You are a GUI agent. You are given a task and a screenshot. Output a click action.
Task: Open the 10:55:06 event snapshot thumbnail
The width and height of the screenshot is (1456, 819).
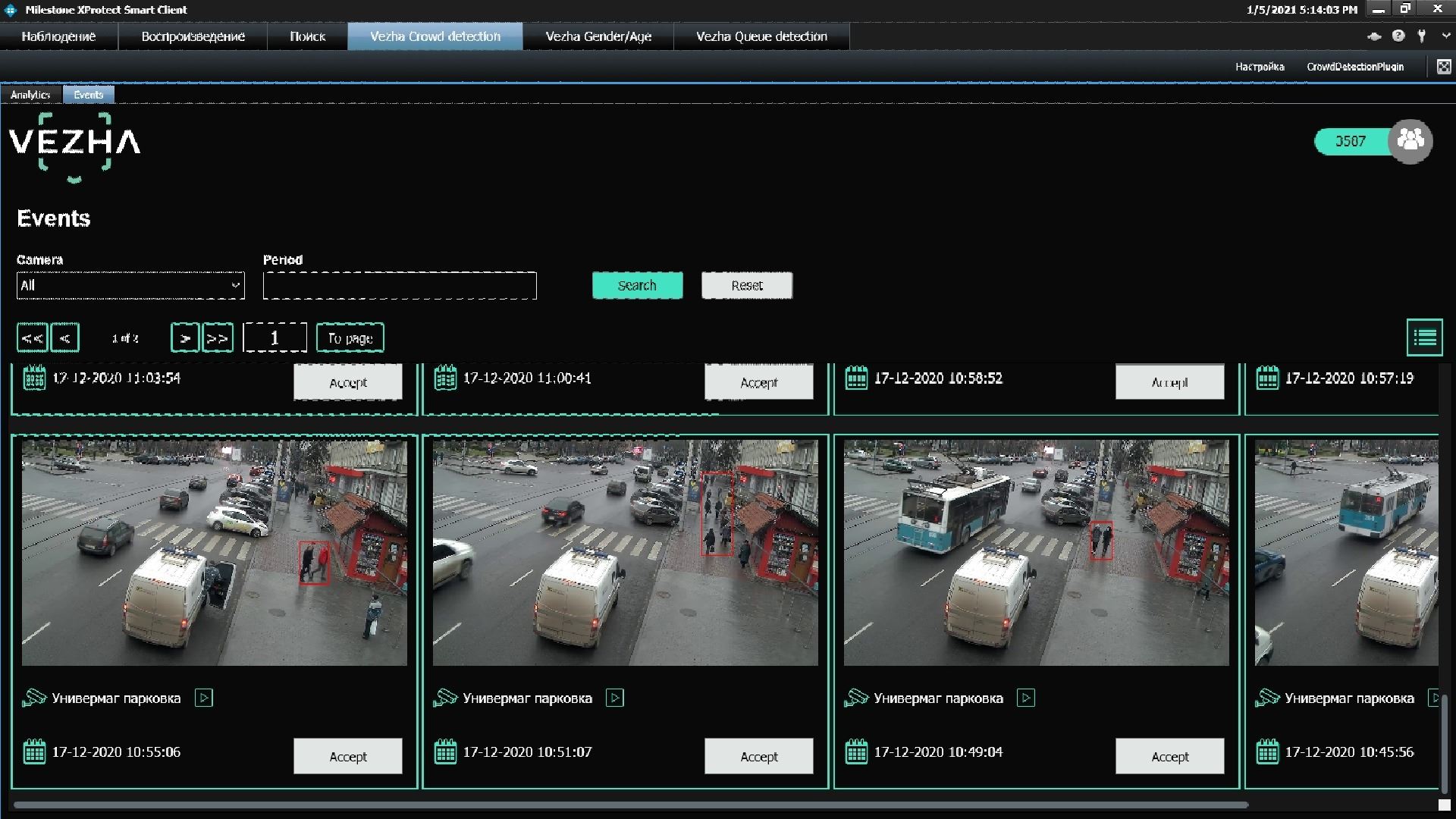pos(215,553)
